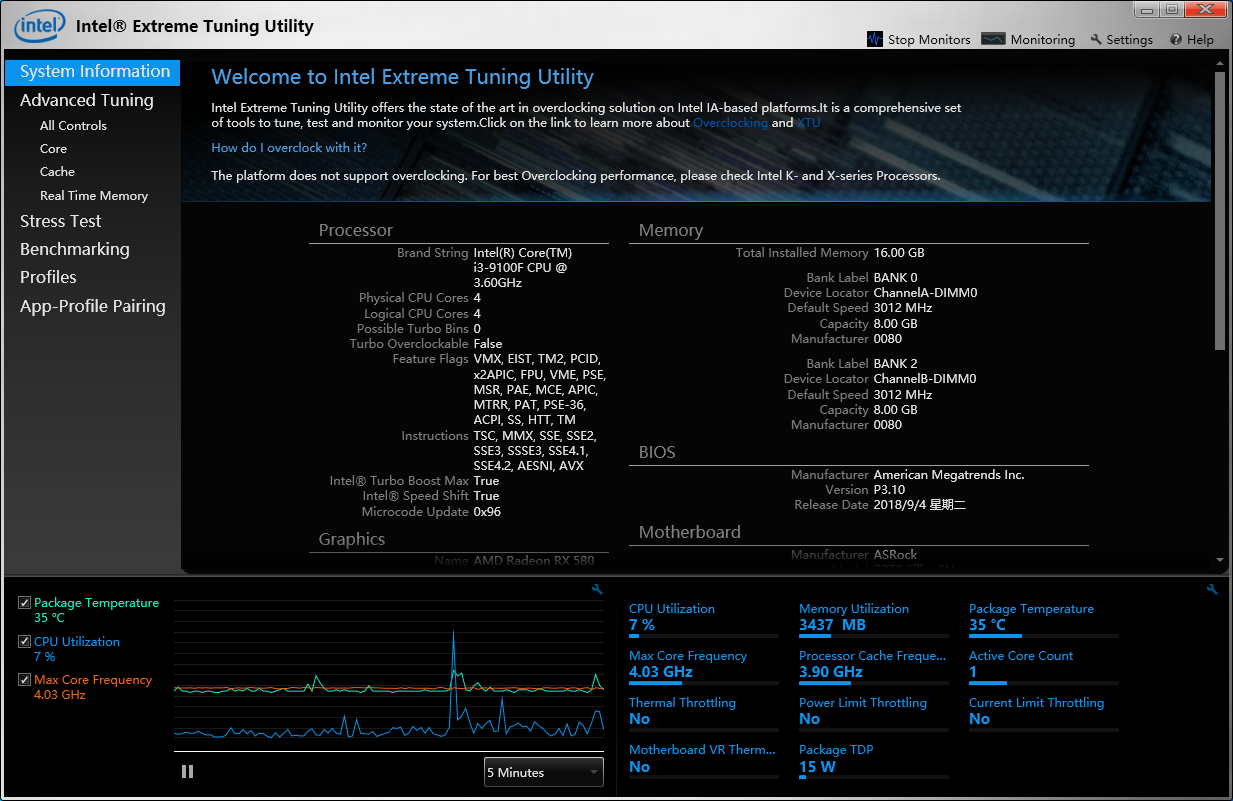Click the Welcome to Intel Extreme Tuning Utility title

pyautogui.click(x=403, y=77)
